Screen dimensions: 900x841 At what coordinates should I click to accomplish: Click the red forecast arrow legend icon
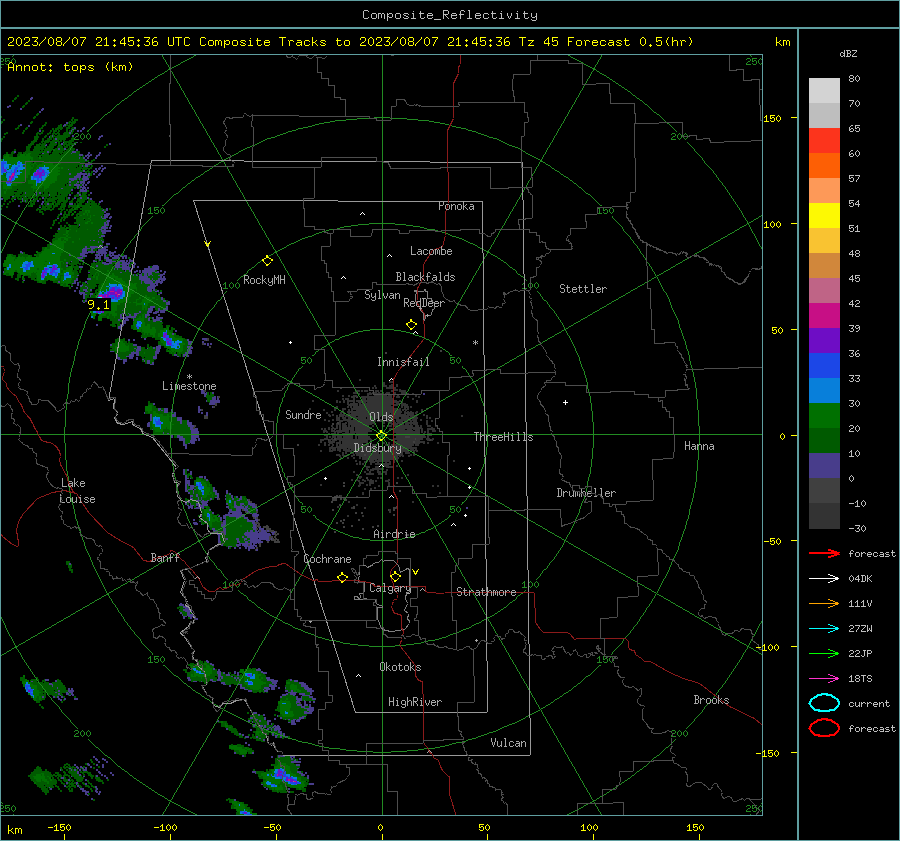coord(824,553)
